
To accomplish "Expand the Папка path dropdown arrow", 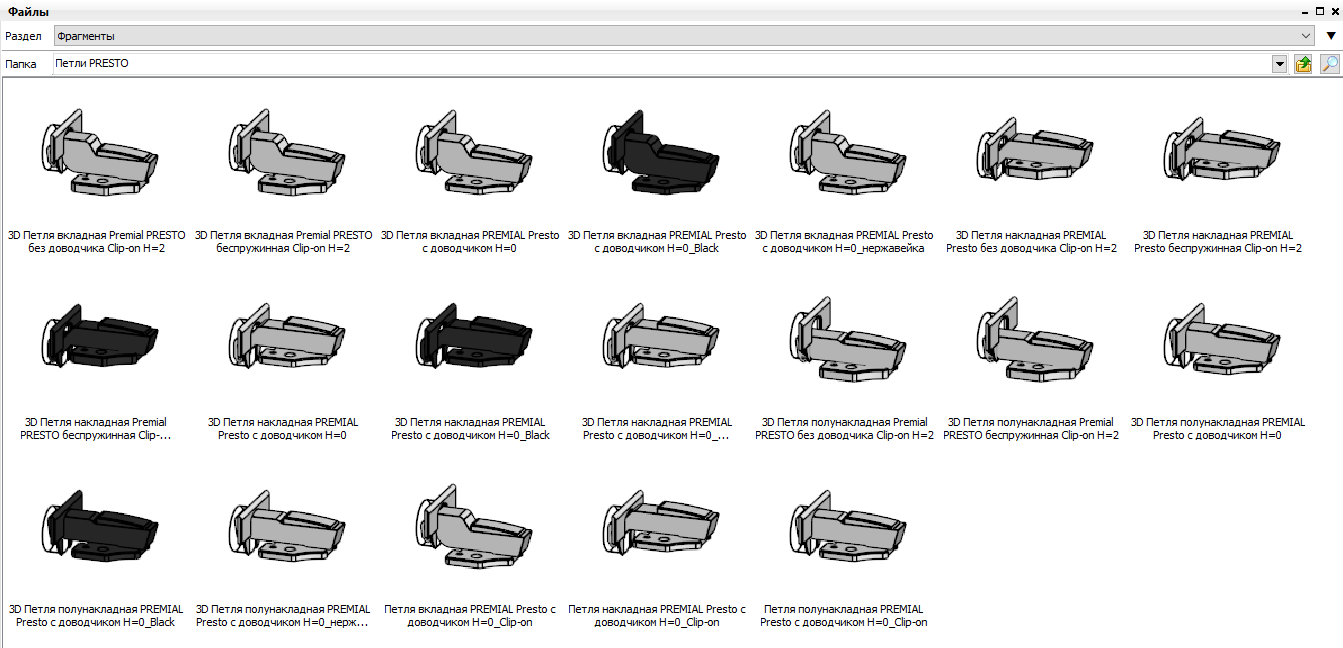I will tap(1279, 64).
